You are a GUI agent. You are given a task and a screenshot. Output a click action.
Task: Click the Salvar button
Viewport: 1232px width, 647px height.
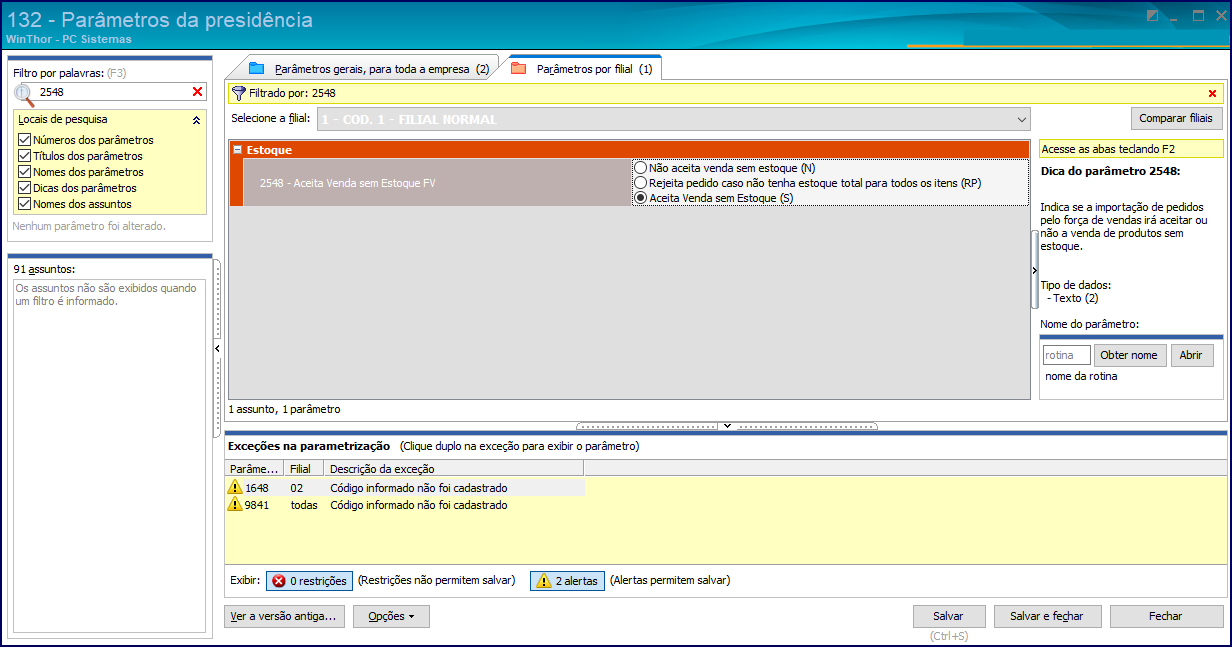point(949,617)
